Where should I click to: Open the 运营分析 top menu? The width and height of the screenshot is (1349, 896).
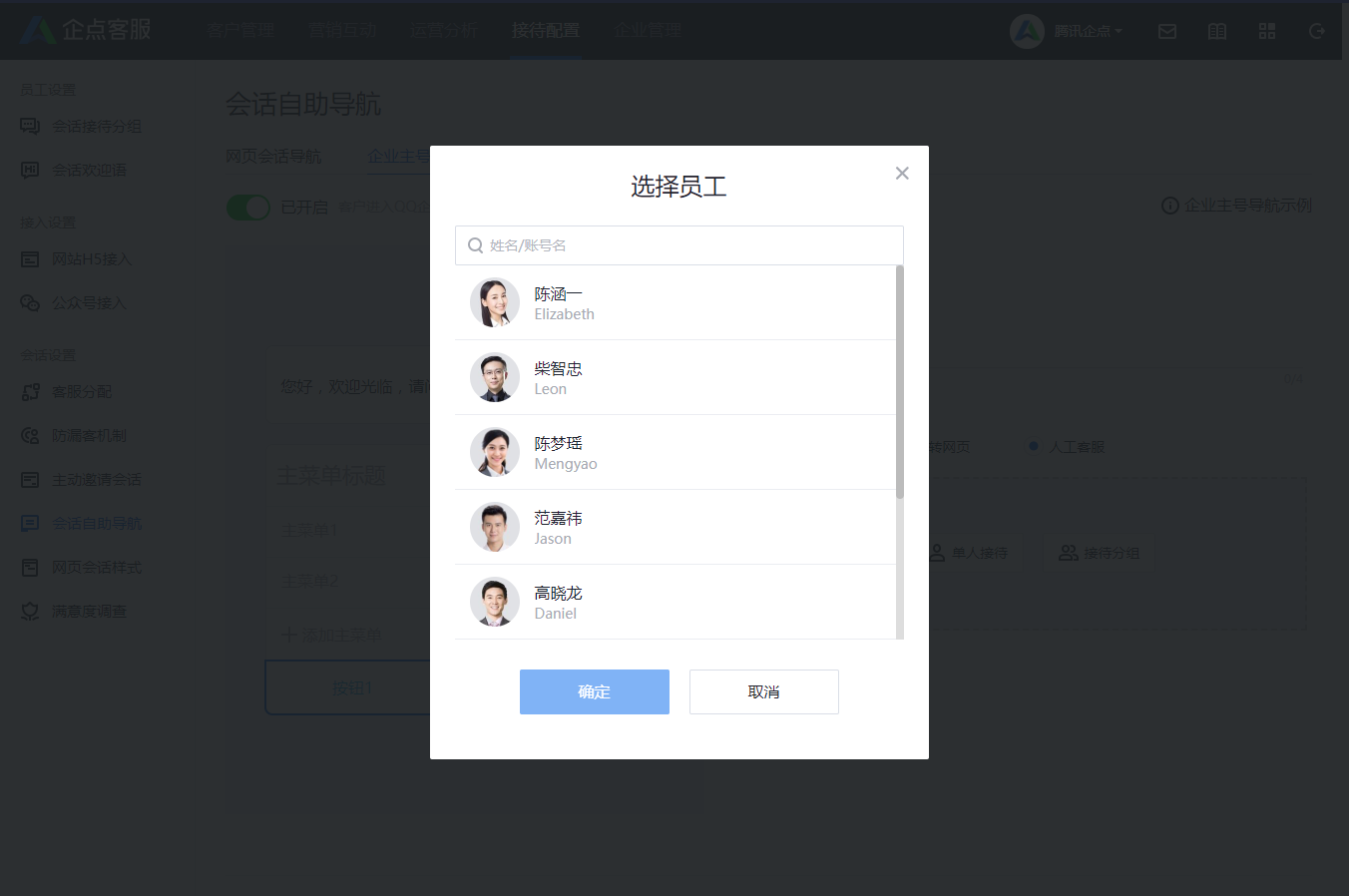click(444, 30)
